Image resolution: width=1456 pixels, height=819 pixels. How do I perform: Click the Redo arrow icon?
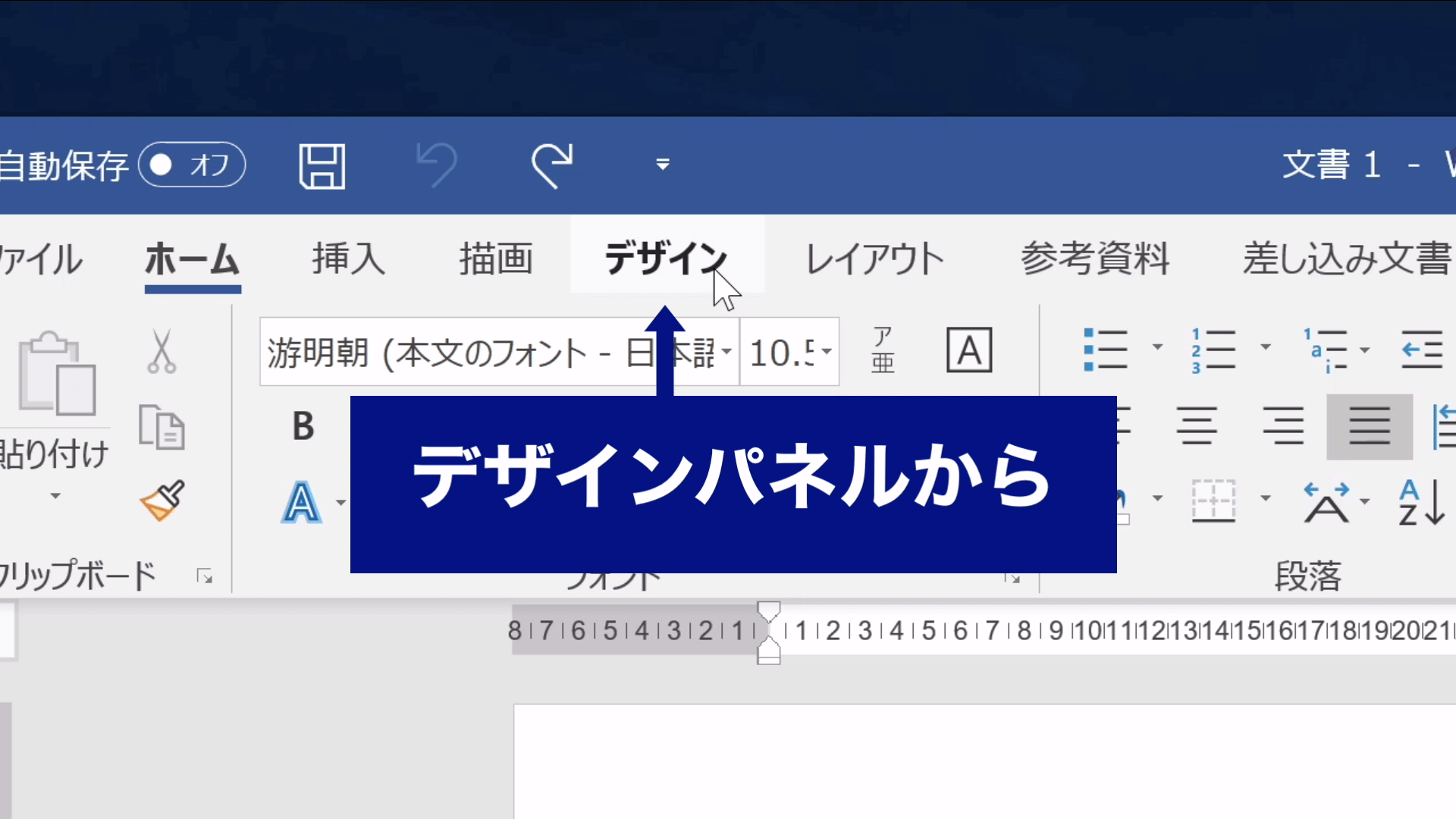[552, 165]
